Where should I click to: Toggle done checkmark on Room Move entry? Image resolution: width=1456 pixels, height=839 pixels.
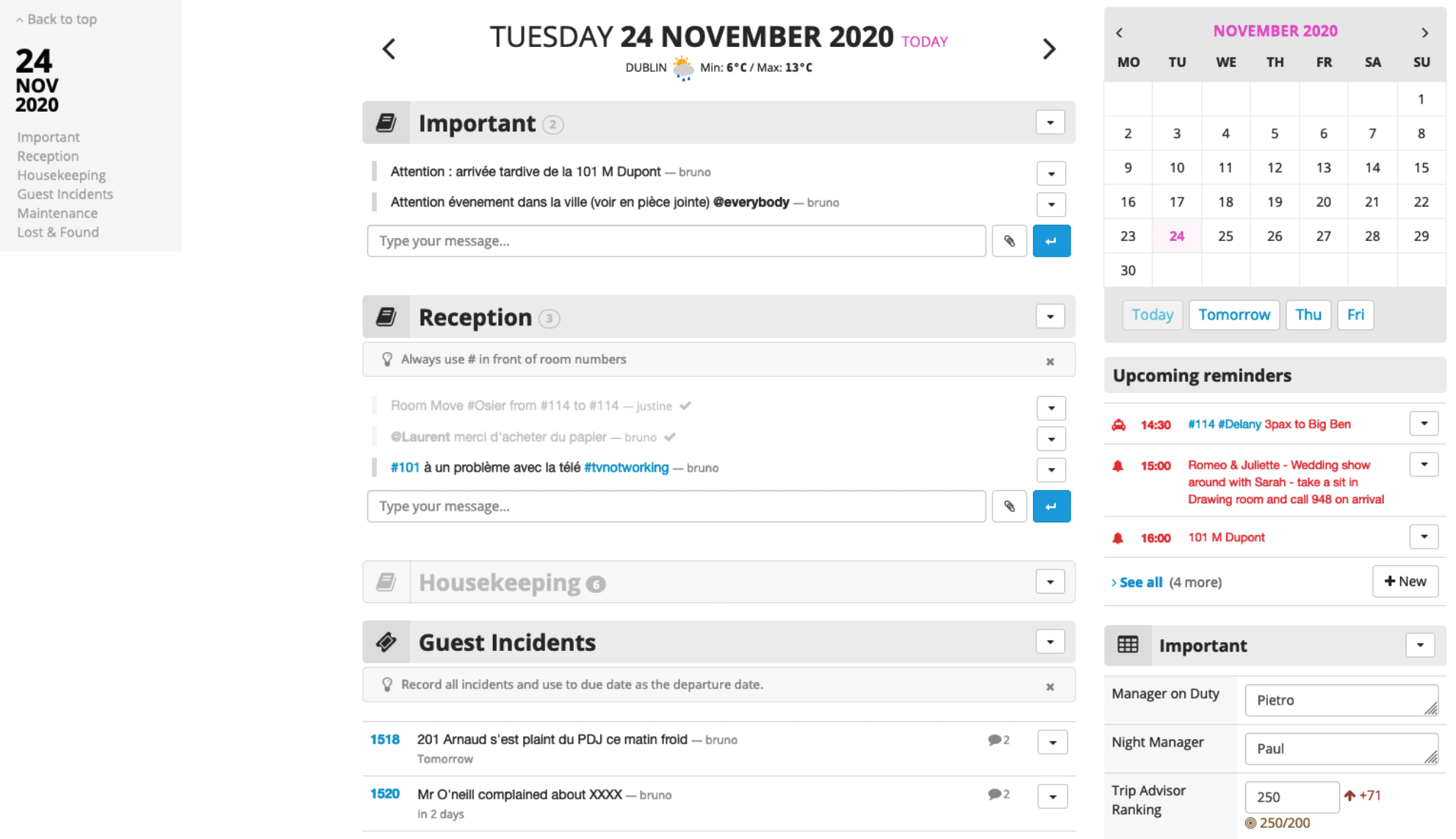pyautogui.click(x=685, y=406)
